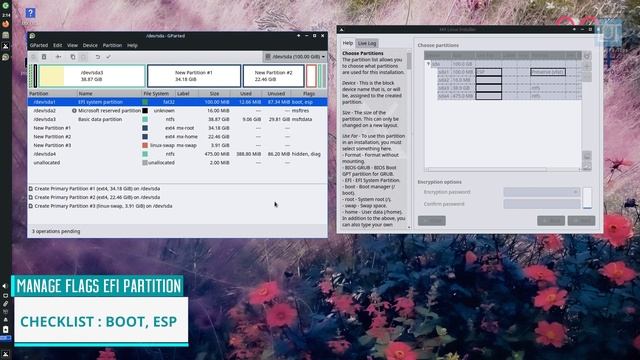The height and width of the screenshot is (360, 640).
Task: Click the icon of pending operation Partition #3
Action: click(31, 206)
